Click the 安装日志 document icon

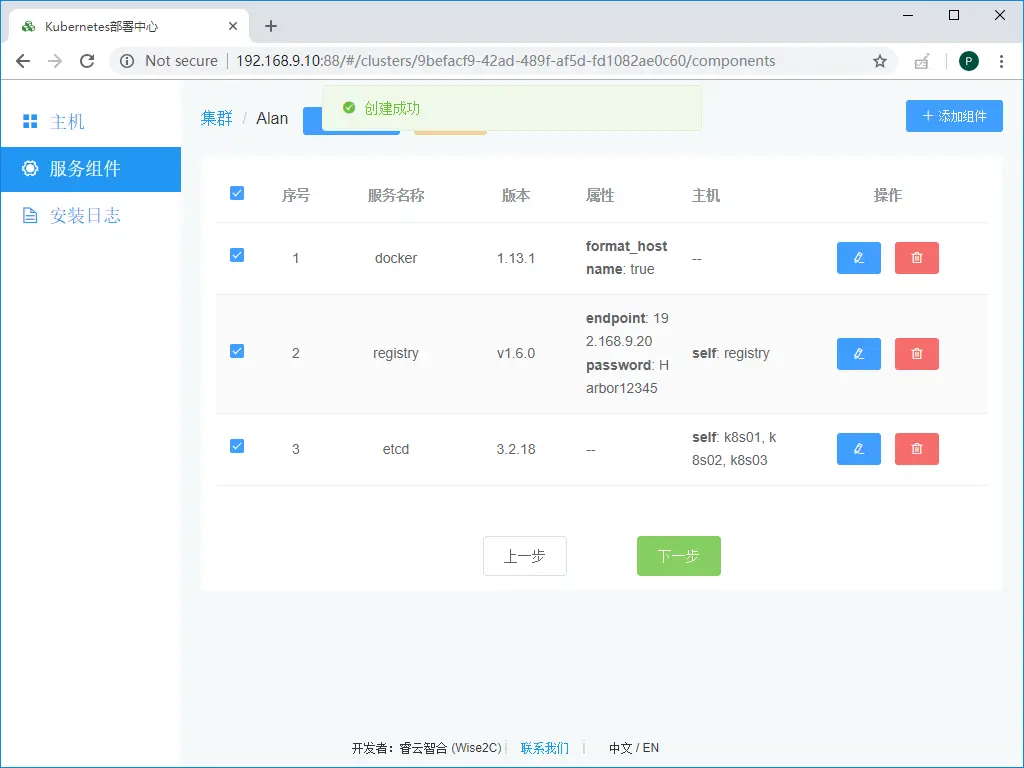click(x=30, y=216)
